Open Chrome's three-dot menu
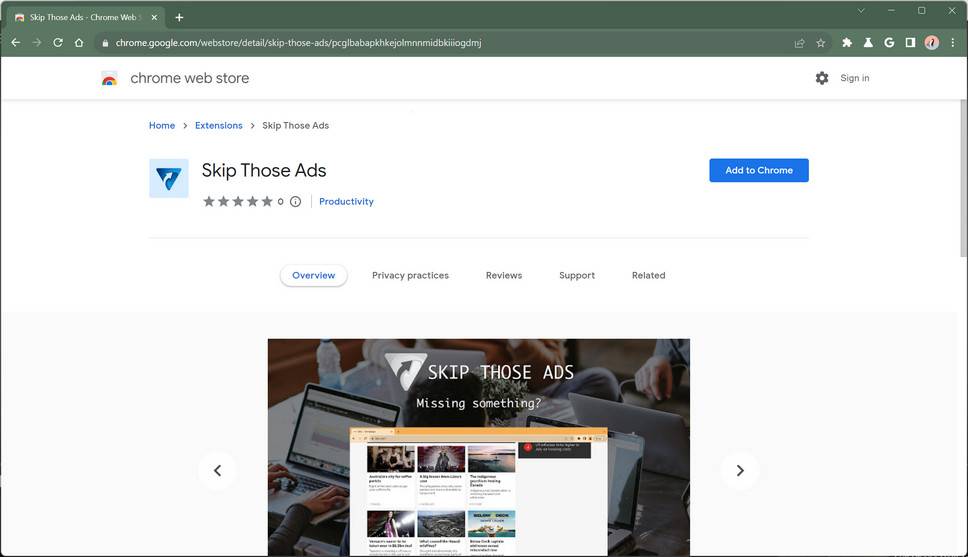Screen dimensions: 968x557 pyautogui.click(x=953, y=43)
